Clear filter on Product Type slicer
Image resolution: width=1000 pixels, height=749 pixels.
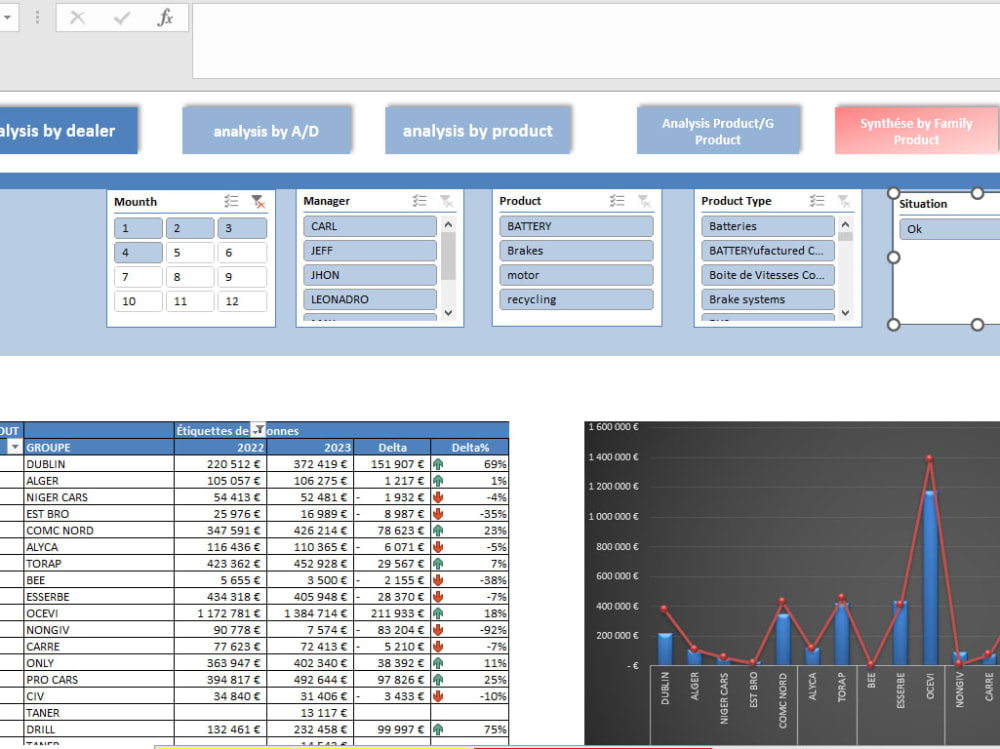coord(844,201)
